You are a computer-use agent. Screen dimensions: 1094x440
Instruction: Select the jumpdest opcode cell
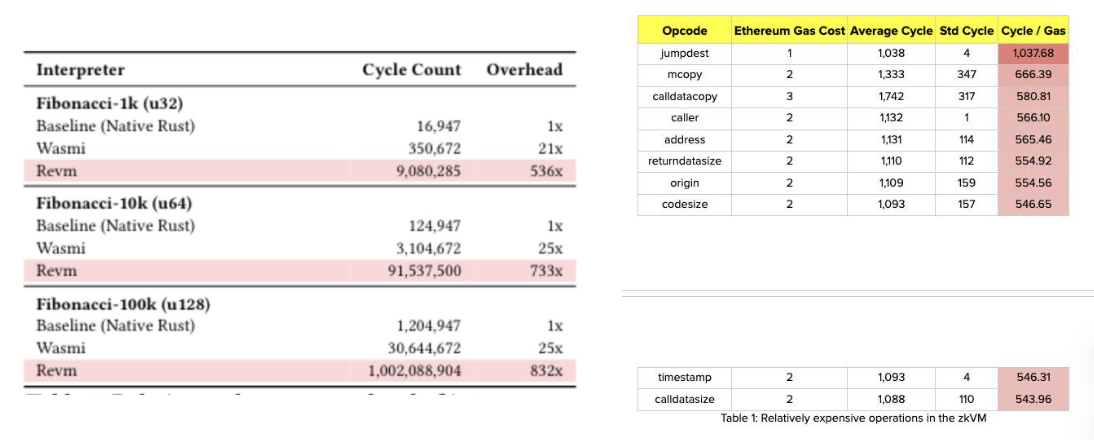pos(685,52)
